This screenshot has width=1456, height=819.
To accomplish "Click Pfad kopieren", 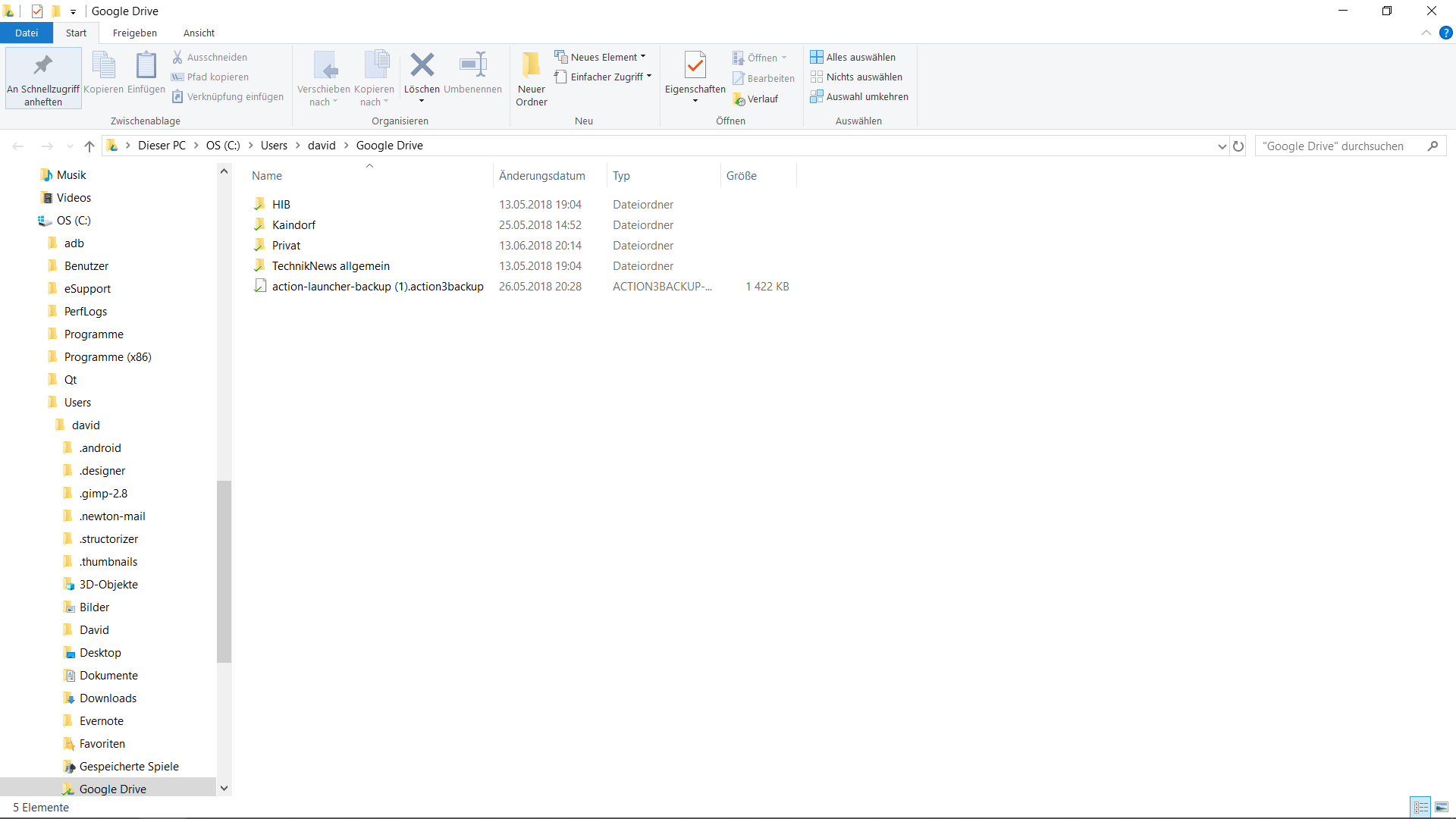I will coord(210,77).
